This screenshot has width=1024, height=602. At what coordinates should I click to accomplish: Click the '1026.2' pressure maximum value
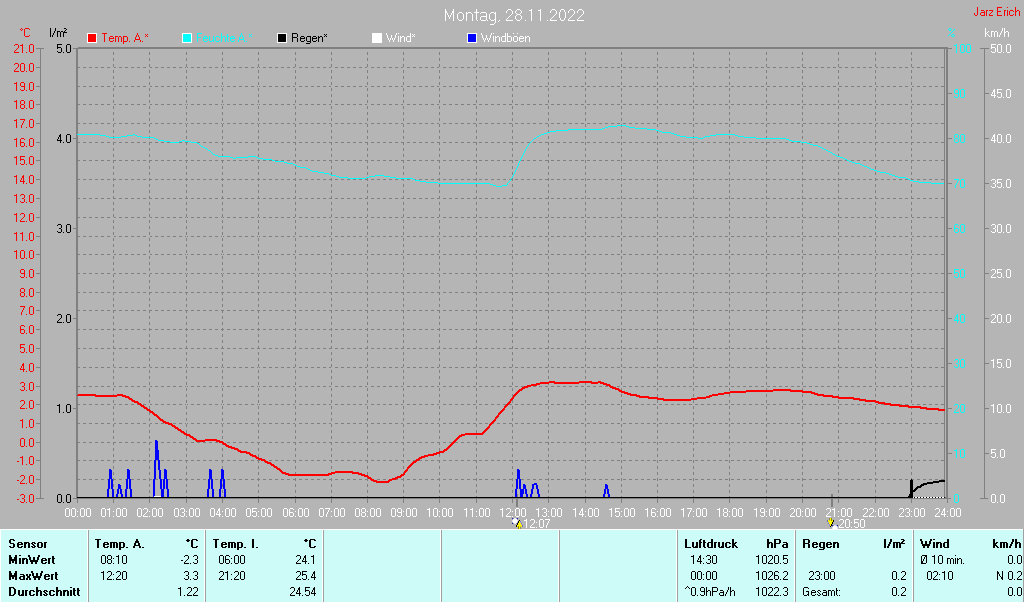771,577
